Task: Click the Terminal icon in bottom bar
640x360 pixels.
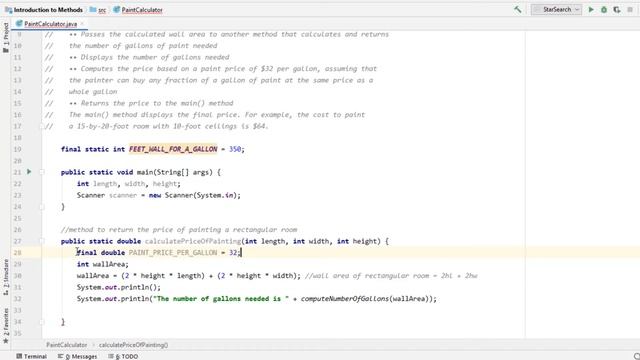Action: pyautogui.click(x=19, y=356)
